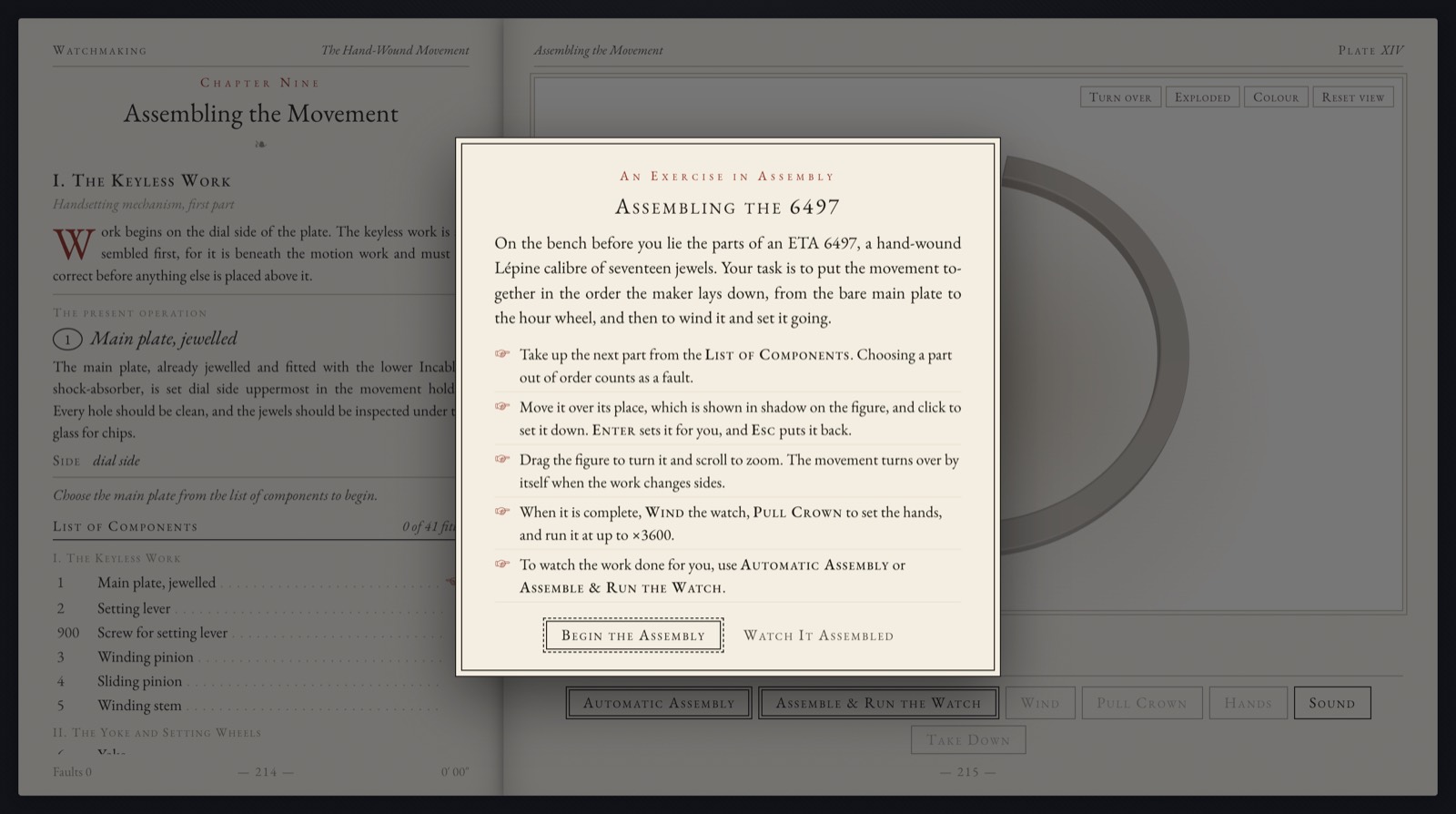Select 'Winding stem' component

coord(254,706)
